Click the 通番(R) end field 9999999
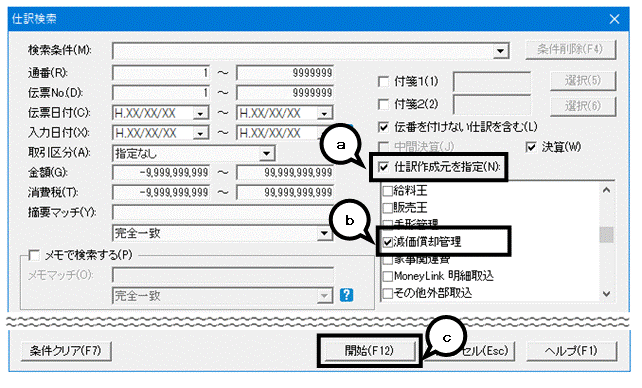Screen dimensions: 642x388 pyautogui.click(x=285, y=73)
